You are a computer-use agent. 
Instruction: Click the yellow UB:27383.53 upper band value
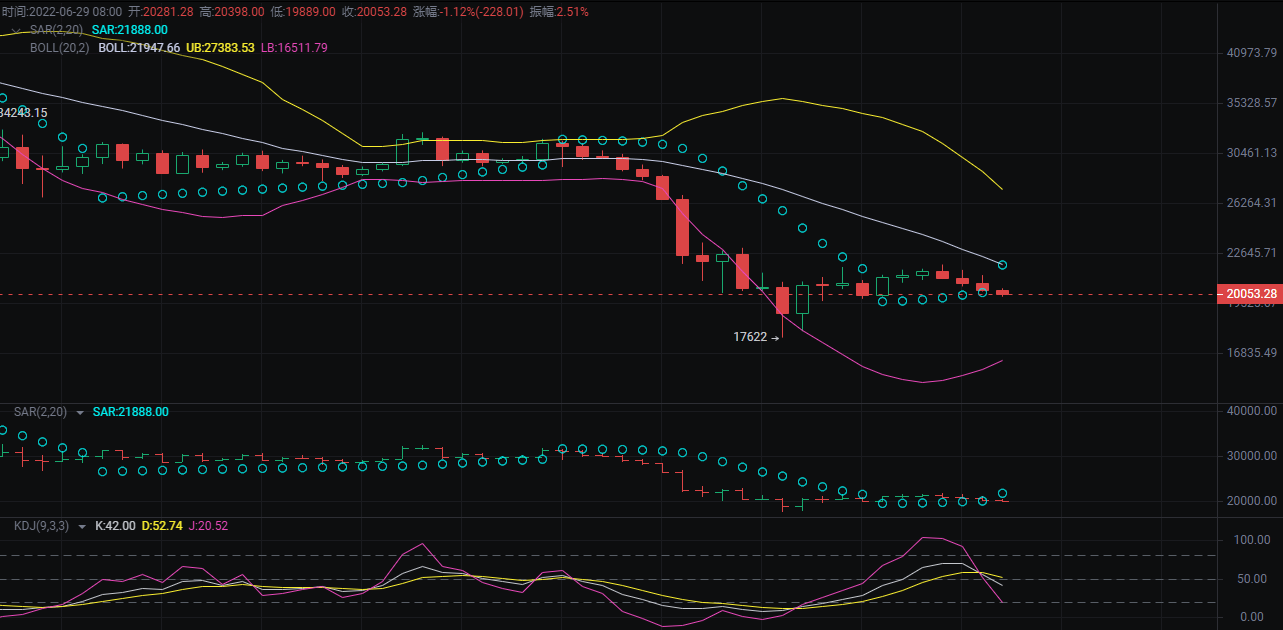click(x=220, y=47)
